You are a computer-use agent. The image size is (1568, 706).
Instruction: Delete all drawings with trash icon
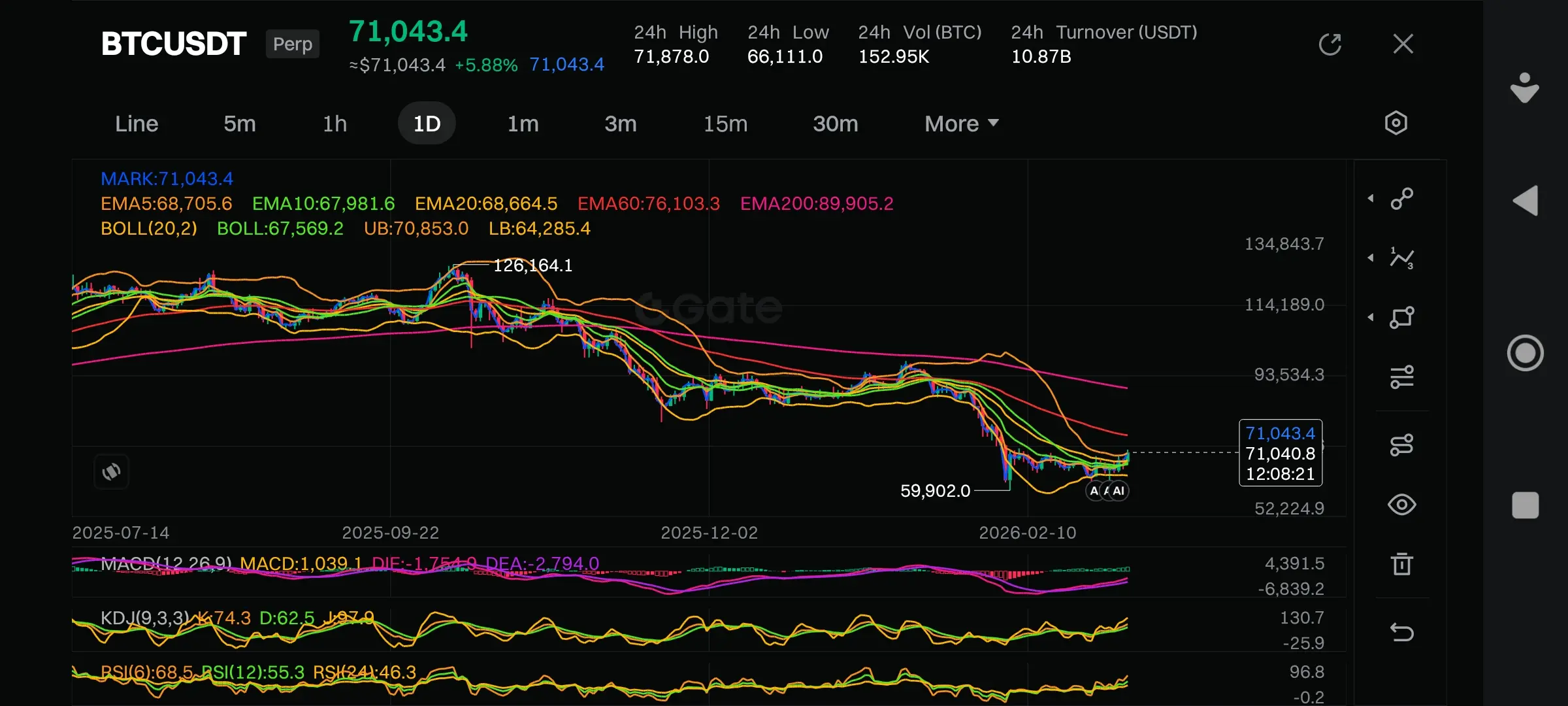pos(1401,563)
